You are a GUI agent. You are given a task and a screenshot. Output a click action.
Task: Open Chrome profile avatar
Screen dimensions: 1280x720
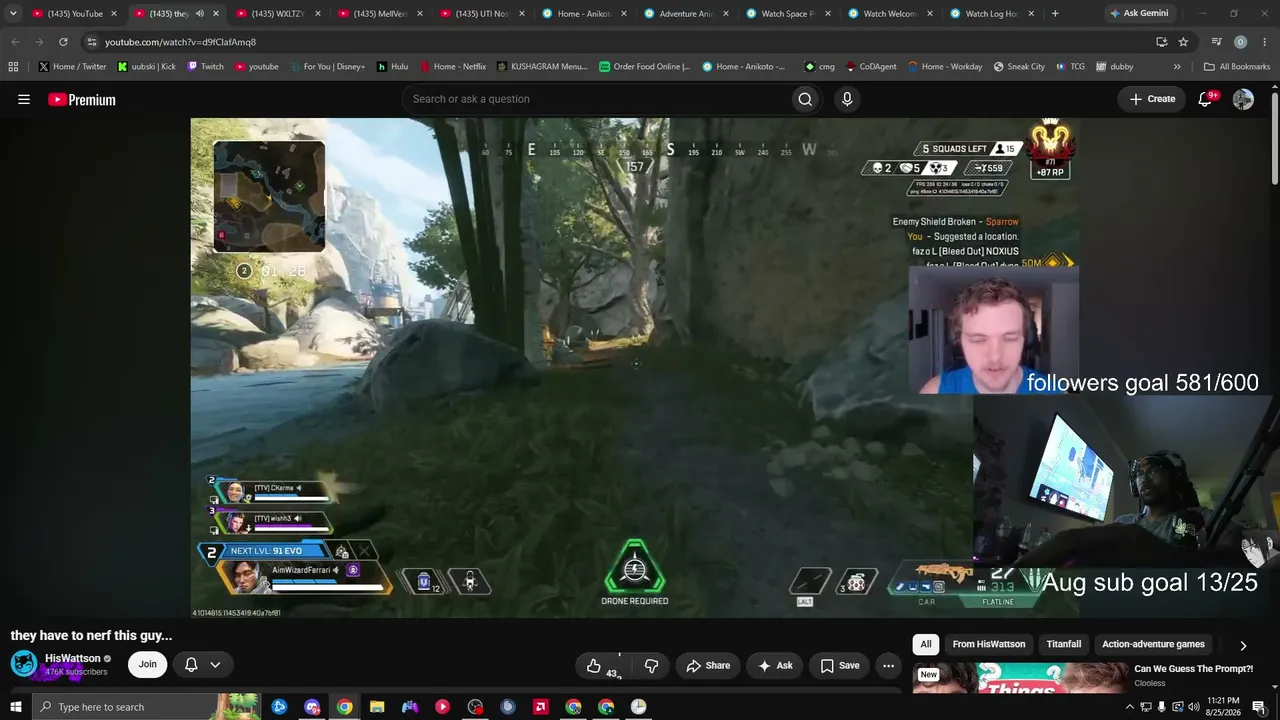(x=1240, y=42)
